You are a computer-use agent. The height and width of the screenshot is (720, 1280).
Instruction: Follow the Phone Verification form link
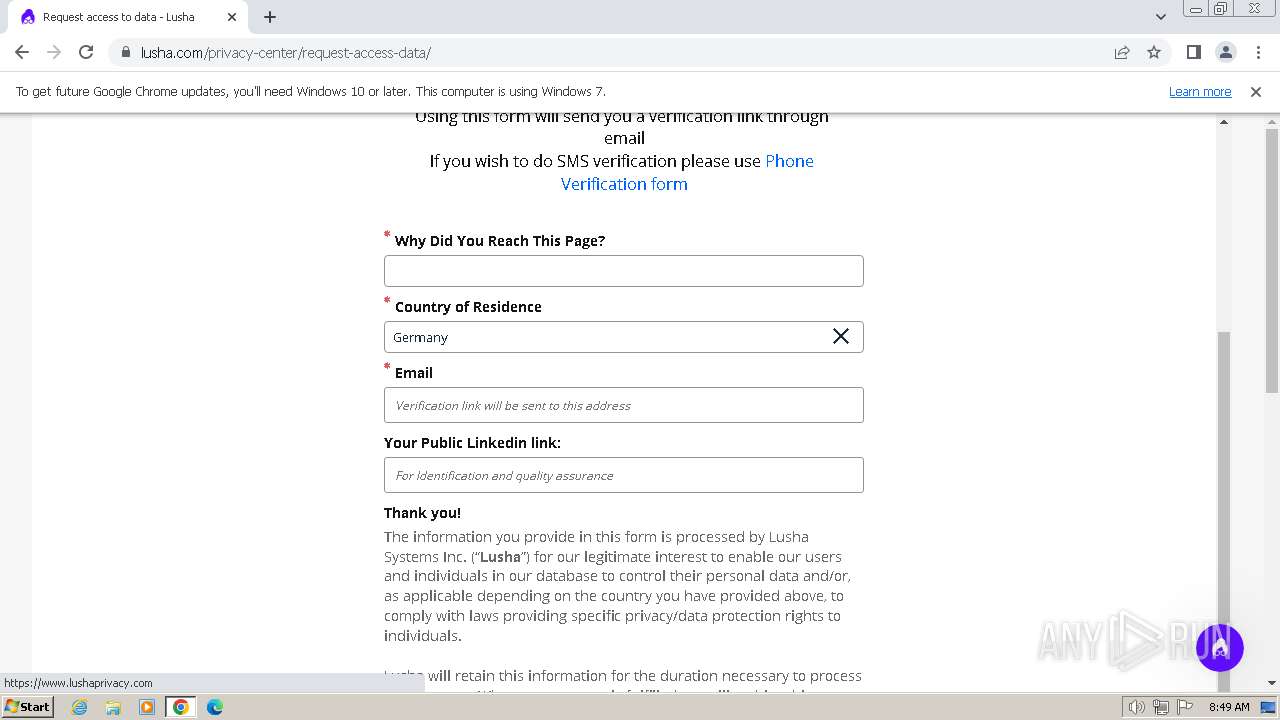point(687,172)
